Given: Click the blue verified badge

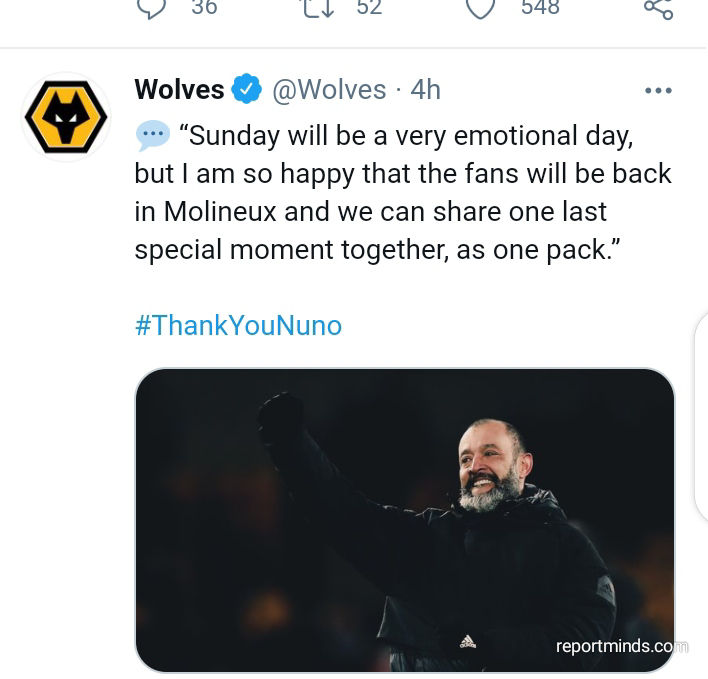Looking at the screenshot, I should [246, 90].
